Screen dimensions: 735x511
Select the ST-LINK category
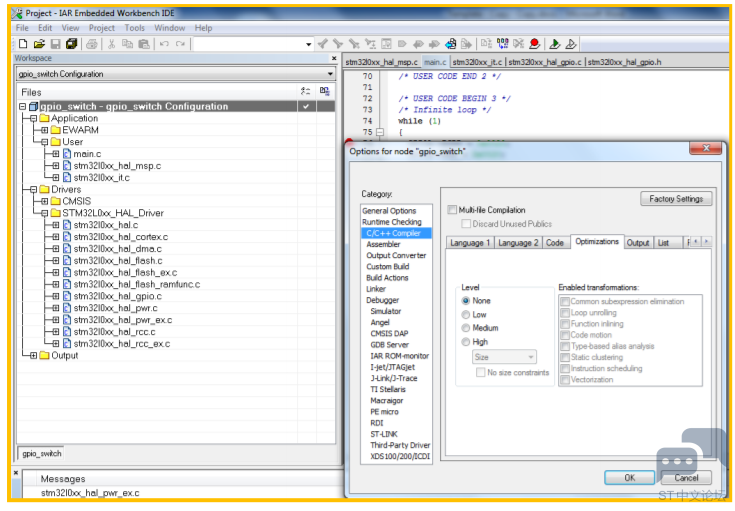383,434
